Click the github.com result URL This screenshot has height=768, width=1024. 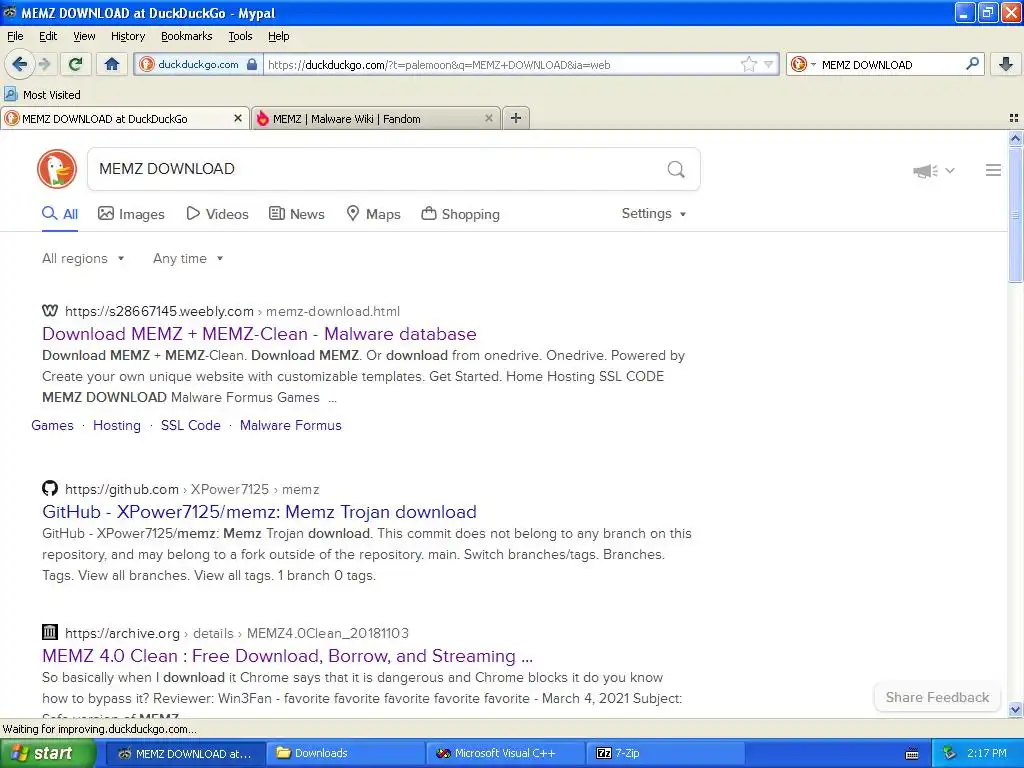click(x=192, y=489)
